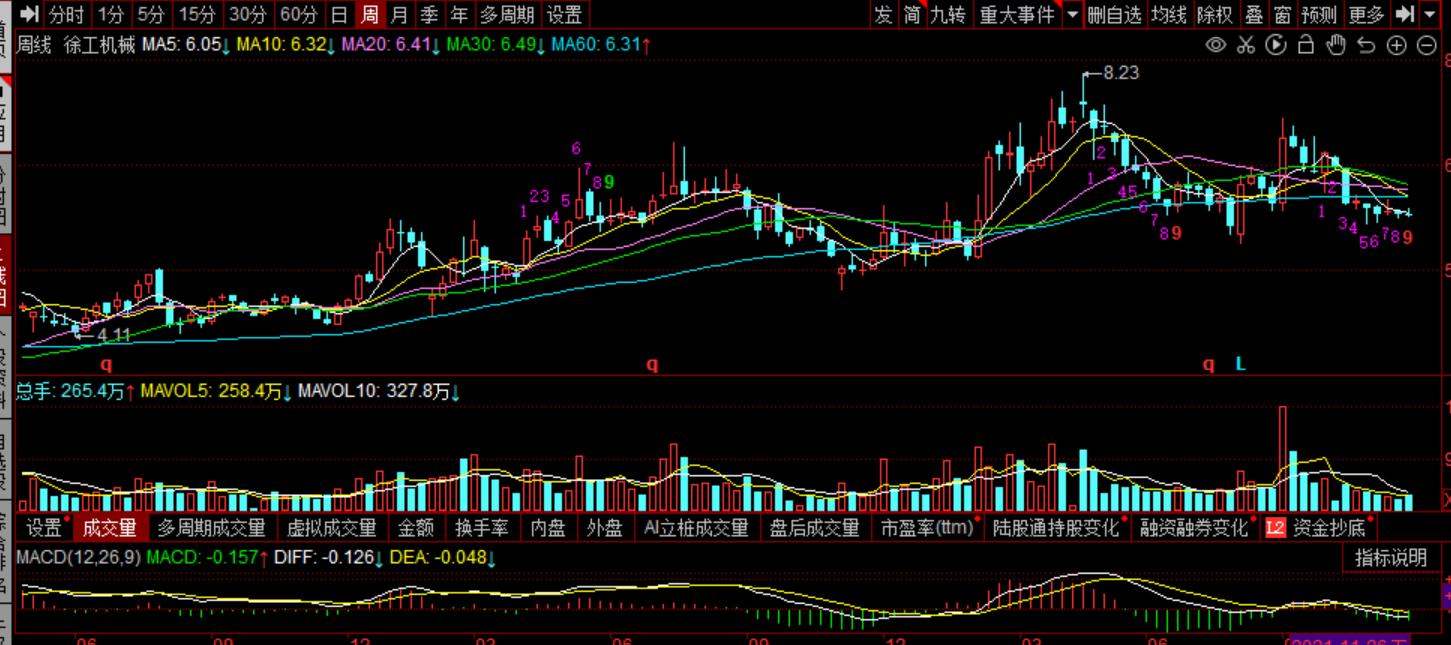Open indicator panel 设置 tab
The height and width of the screenshot is (645, 1451).
pos(44,527)
